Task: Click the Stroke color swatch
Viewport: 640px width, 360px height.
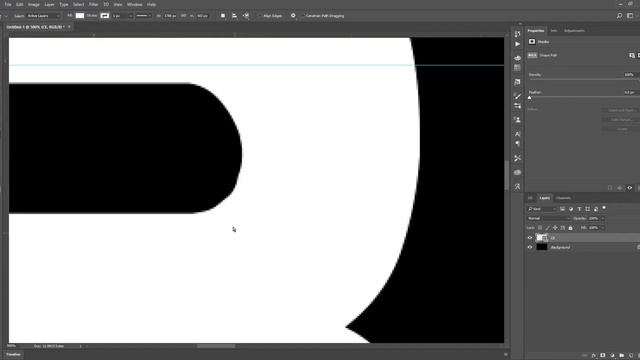Action: point(105,16)
